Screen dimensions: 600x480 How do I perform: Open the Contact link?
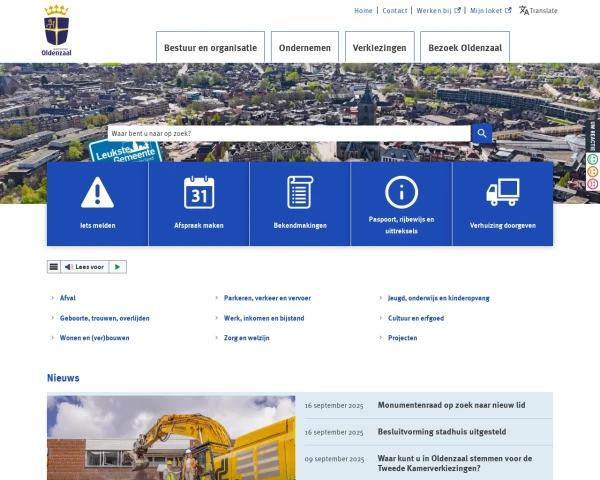pyautogui.click(x=395, y=11)
